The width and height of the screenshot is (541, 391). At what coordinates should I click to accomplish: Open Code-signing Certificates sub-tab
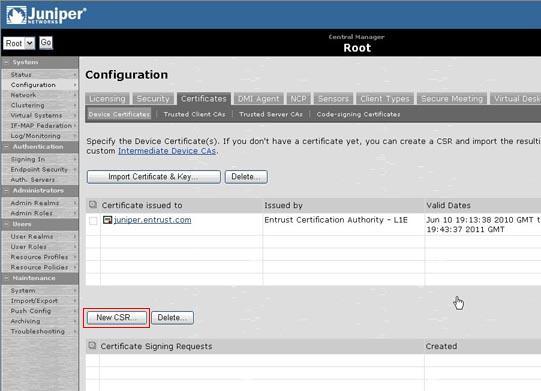tap(358, 114)
